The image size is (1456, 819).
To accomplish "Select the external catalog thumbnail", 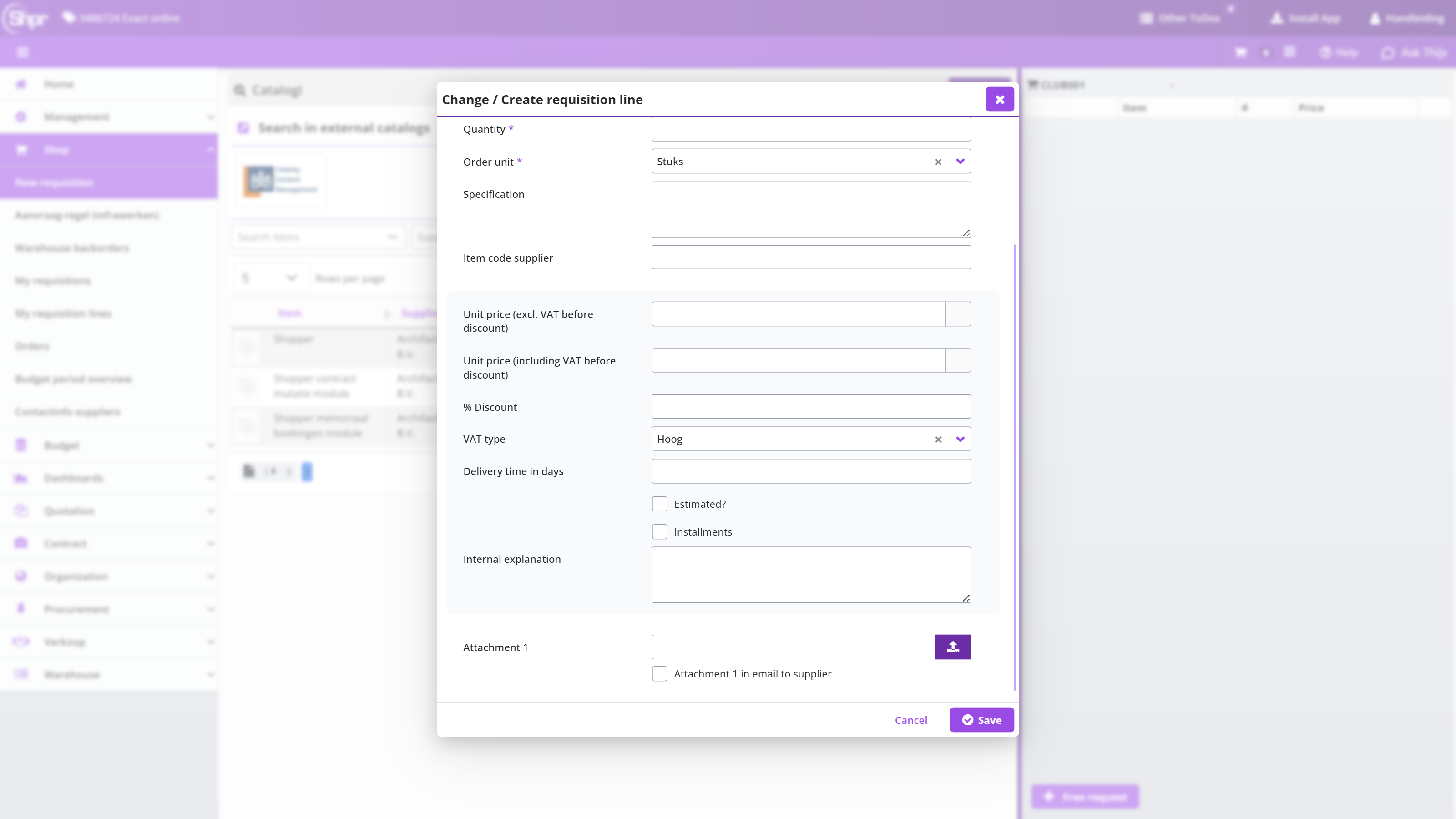I will 280,180.
